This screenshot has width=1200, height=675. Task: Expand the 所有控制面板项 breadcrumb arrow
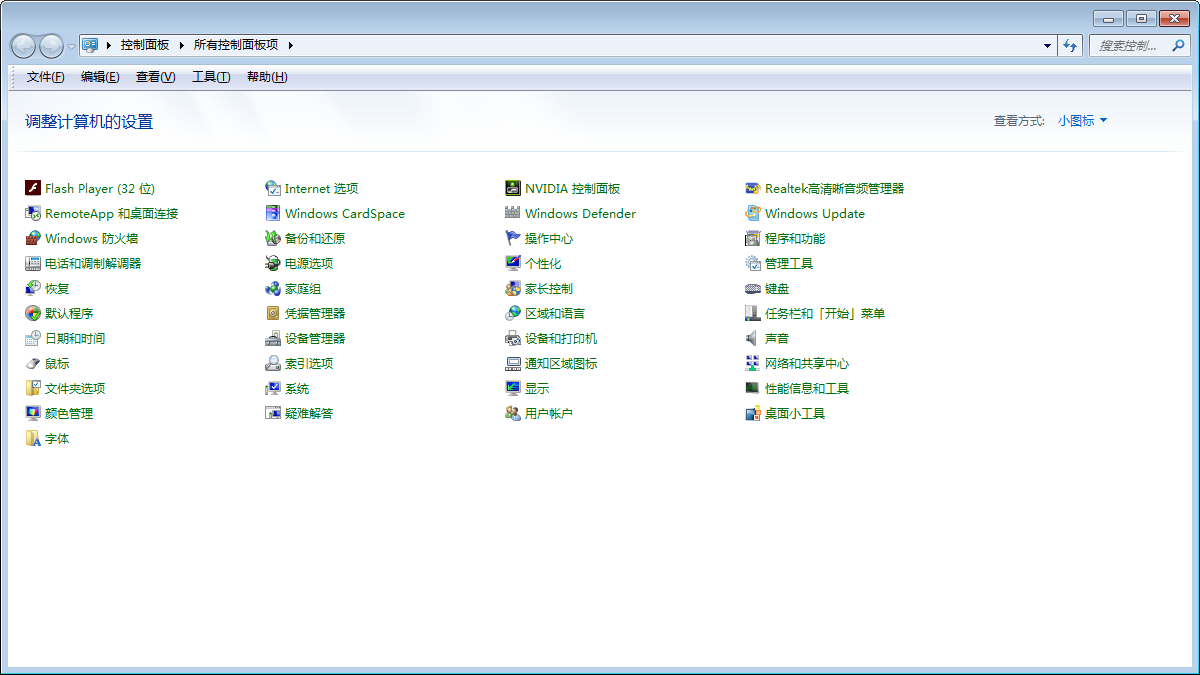coord(291,45)
